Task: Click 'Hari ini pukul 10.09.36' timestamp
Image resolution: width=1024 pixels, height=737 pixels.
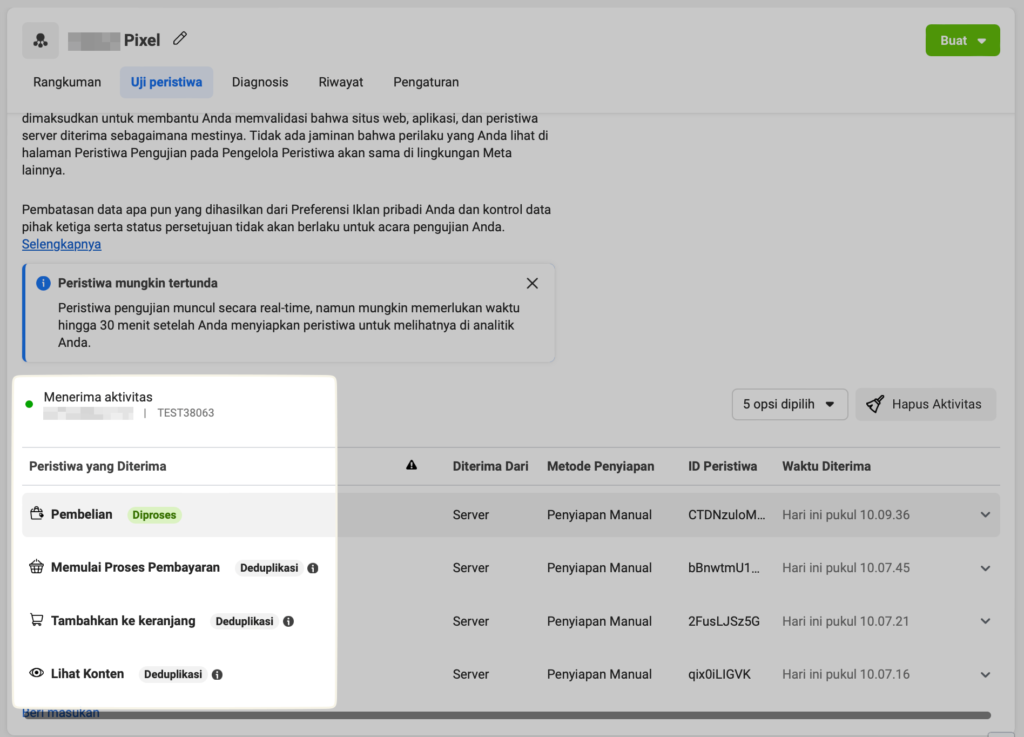Action: 846,515
